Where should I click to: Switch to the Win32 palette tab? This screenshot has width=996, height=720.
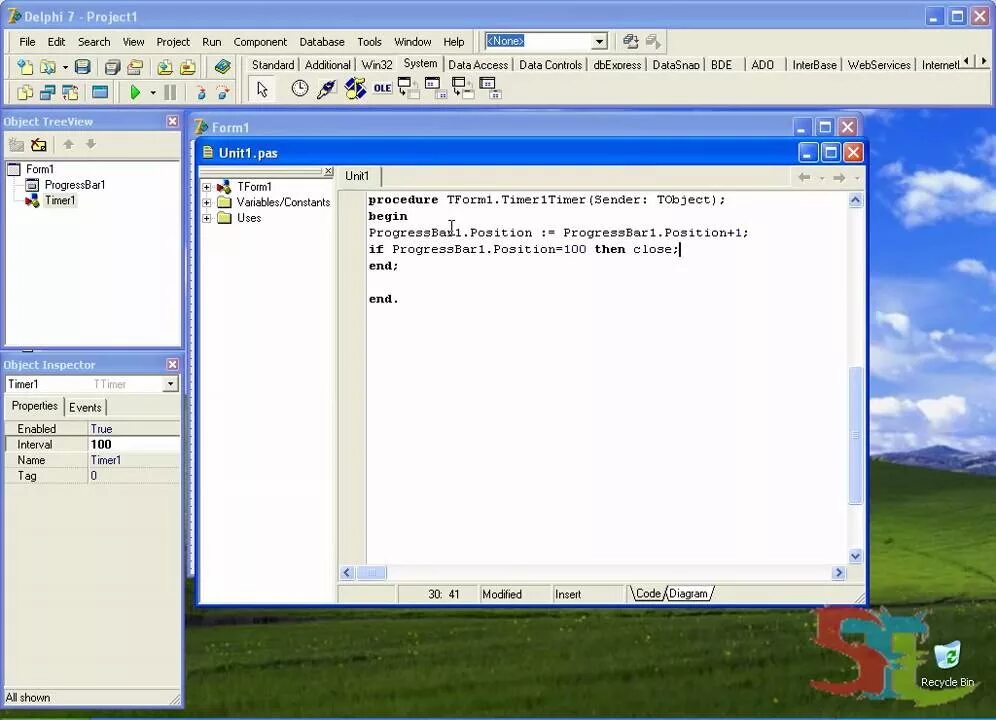point(377,65)
